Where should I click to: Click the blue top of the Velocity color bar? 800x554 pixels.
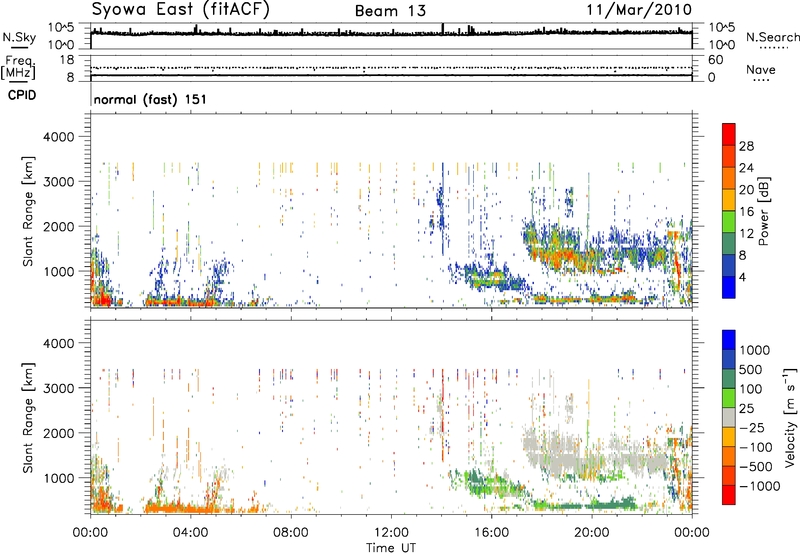click(x=729, y=340)
